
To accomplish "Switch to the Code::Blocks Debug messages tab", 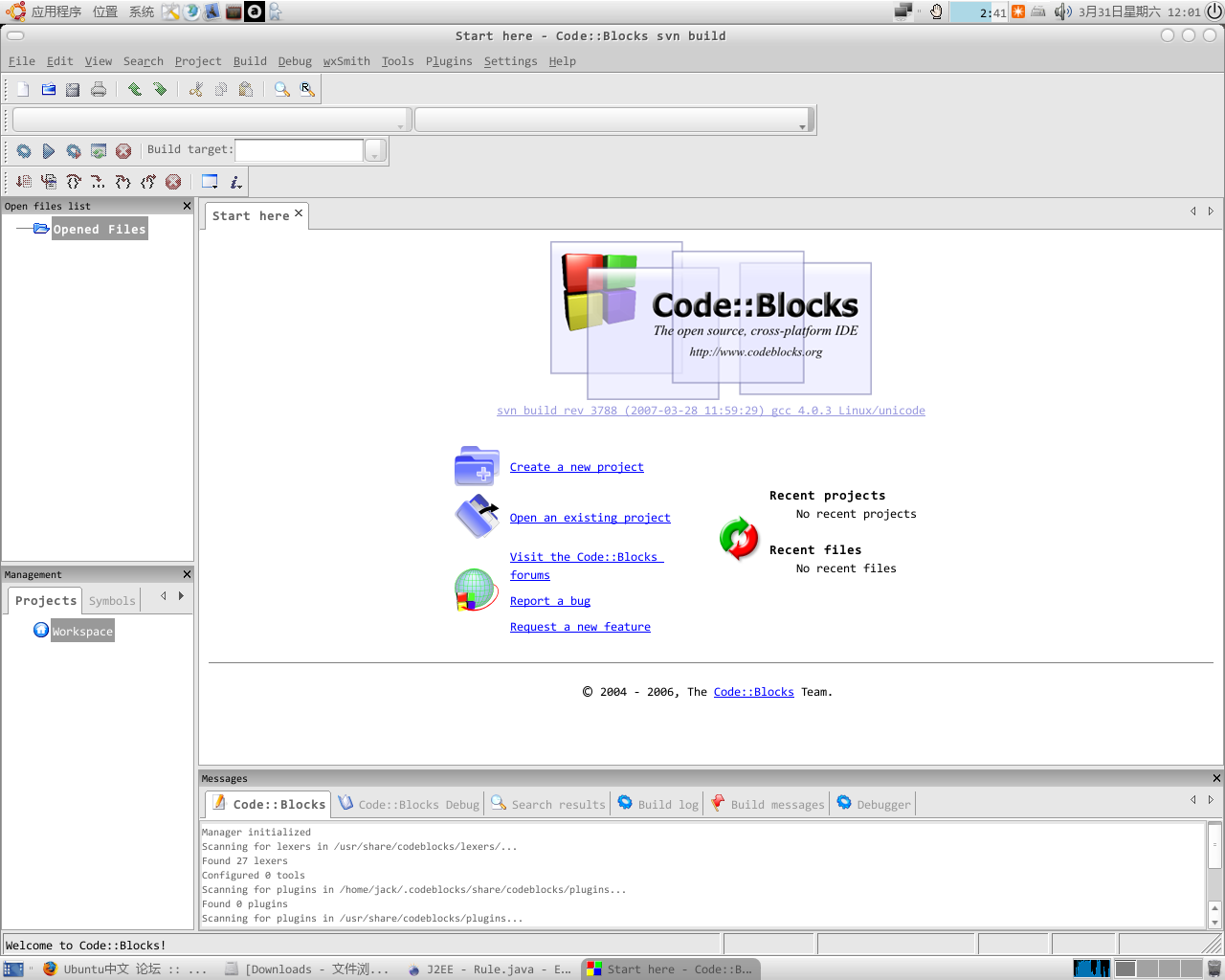I will [409, 805].
